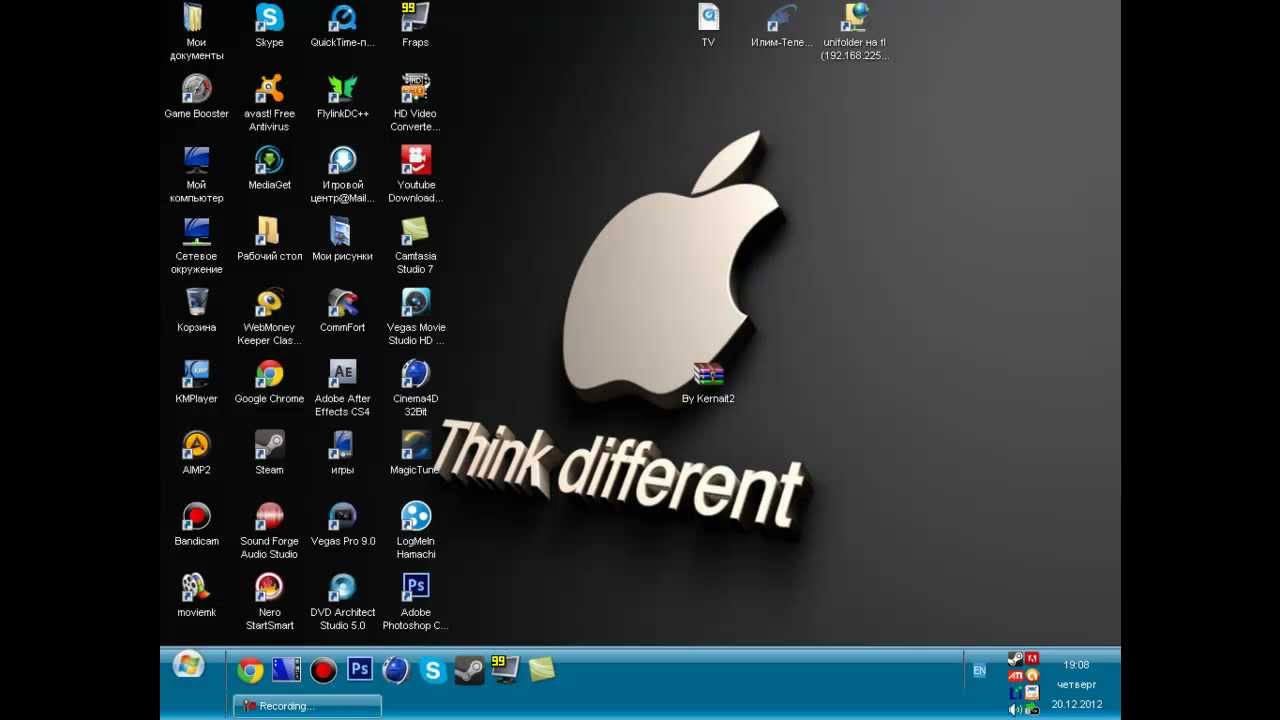Switch to the Recording... taskbar window
This screenshot has height=720, width=1280.
(x=307, y=706)
